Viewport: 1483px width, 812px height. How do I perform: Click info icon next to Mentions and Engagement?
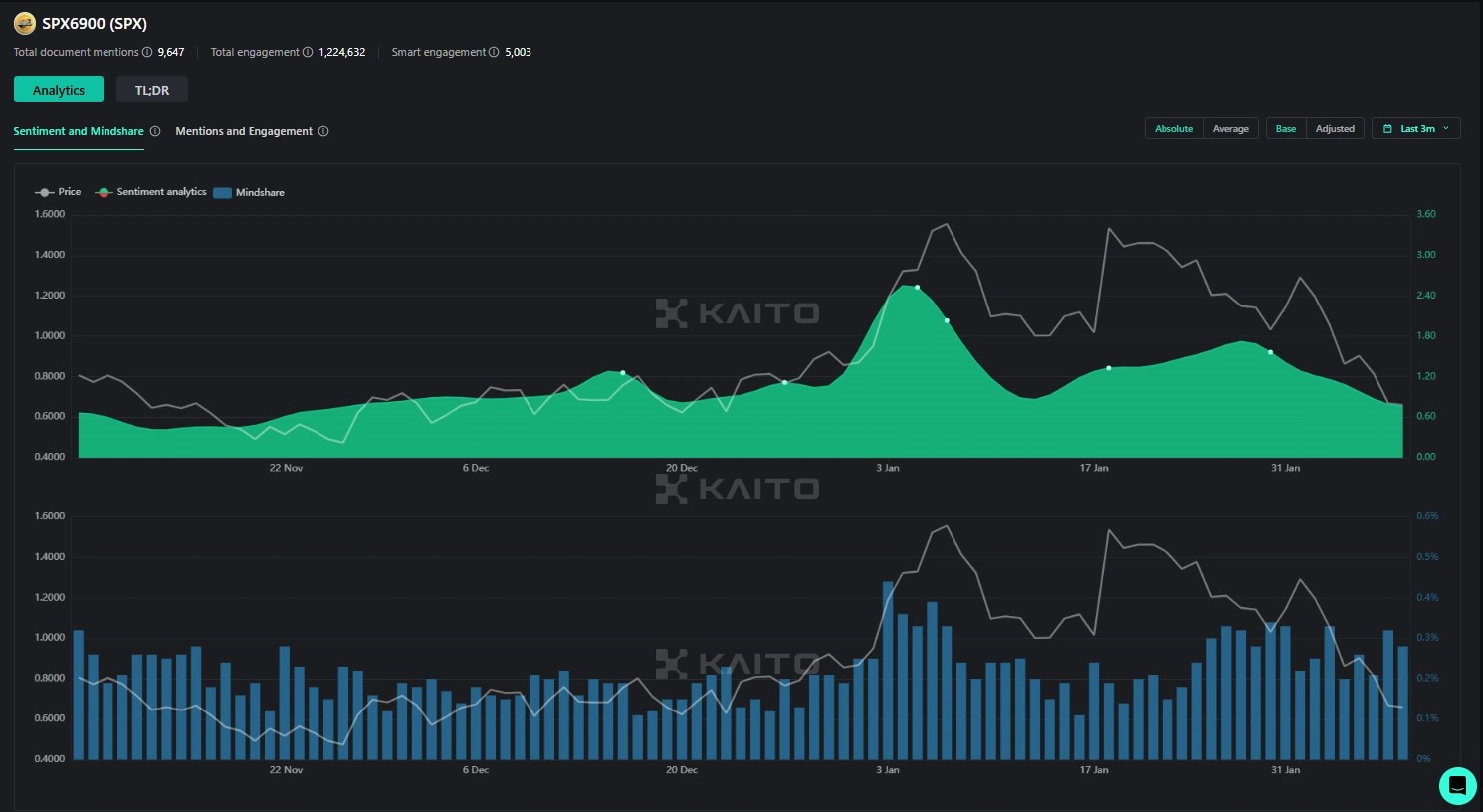[x=323, y=131]
